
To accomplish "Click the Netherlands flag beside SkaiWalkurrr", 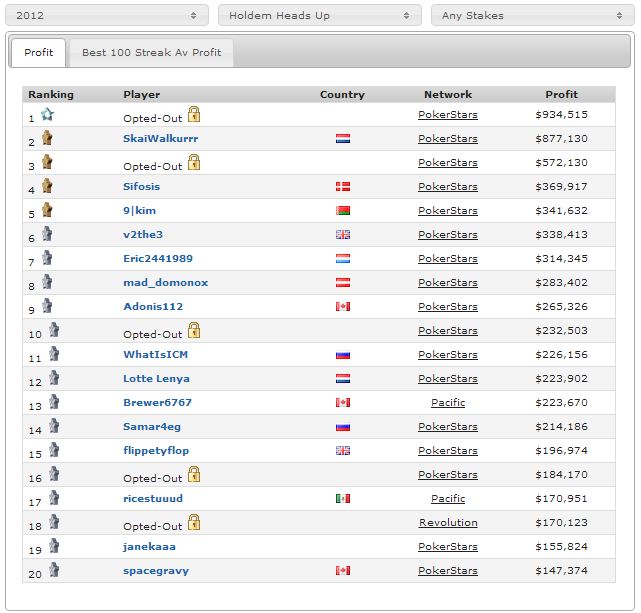I will pyautogui.click(x=343, y=139).
